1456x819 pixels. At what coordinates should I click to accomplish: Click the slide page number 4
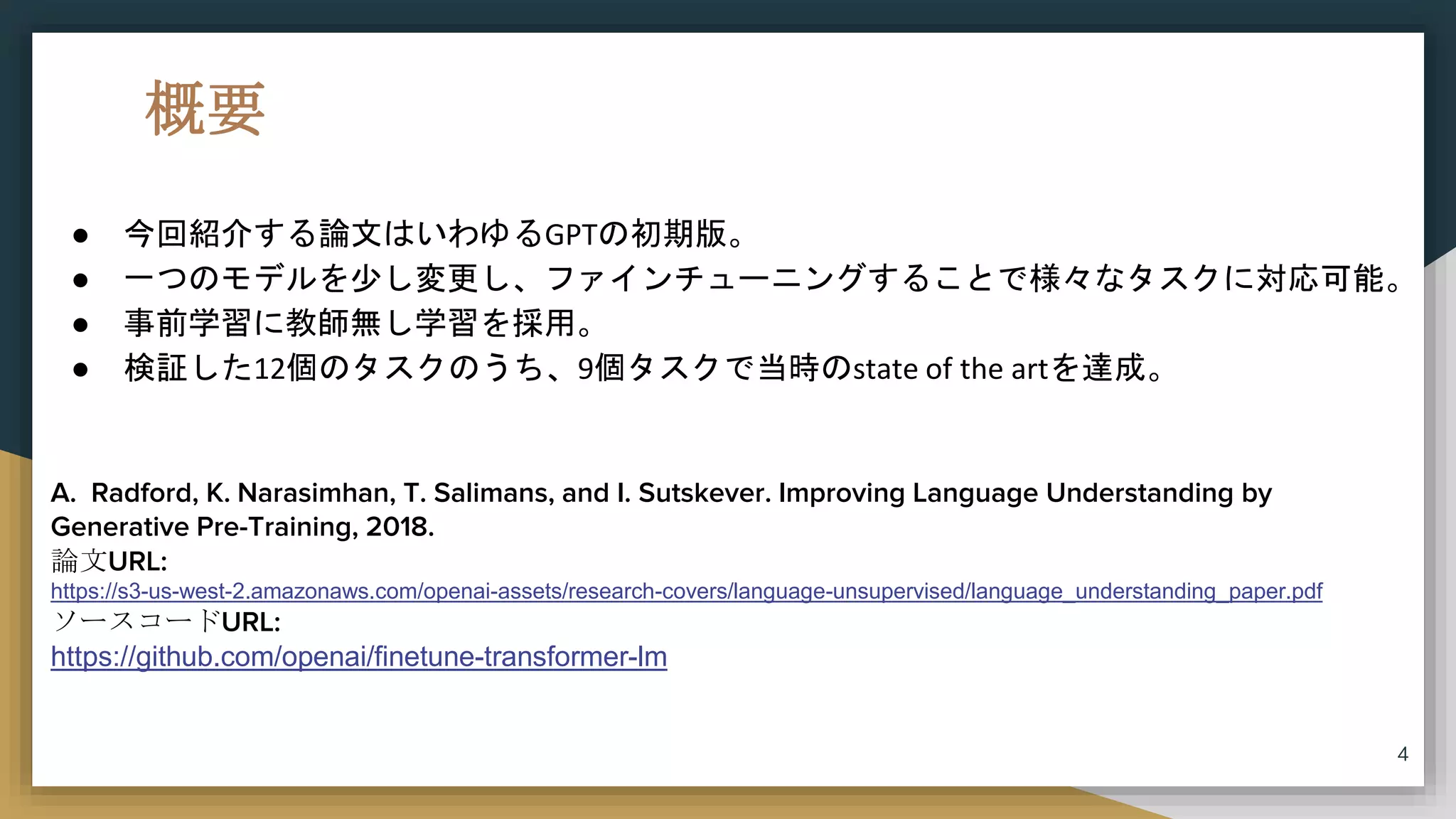click(1403, 754)
